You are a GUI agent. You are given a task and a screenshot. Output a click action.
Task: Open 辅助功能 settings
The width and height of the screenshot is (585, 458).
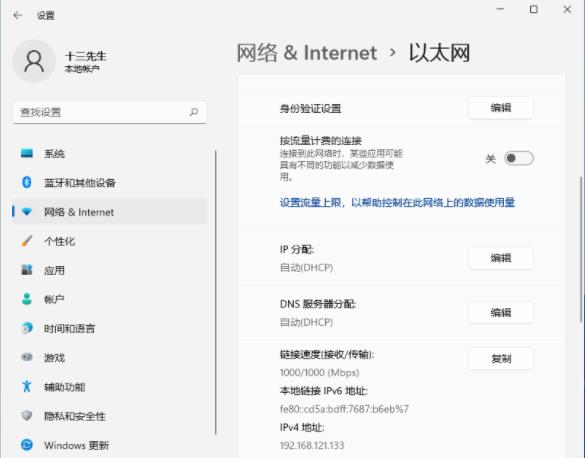coord(110,386)
